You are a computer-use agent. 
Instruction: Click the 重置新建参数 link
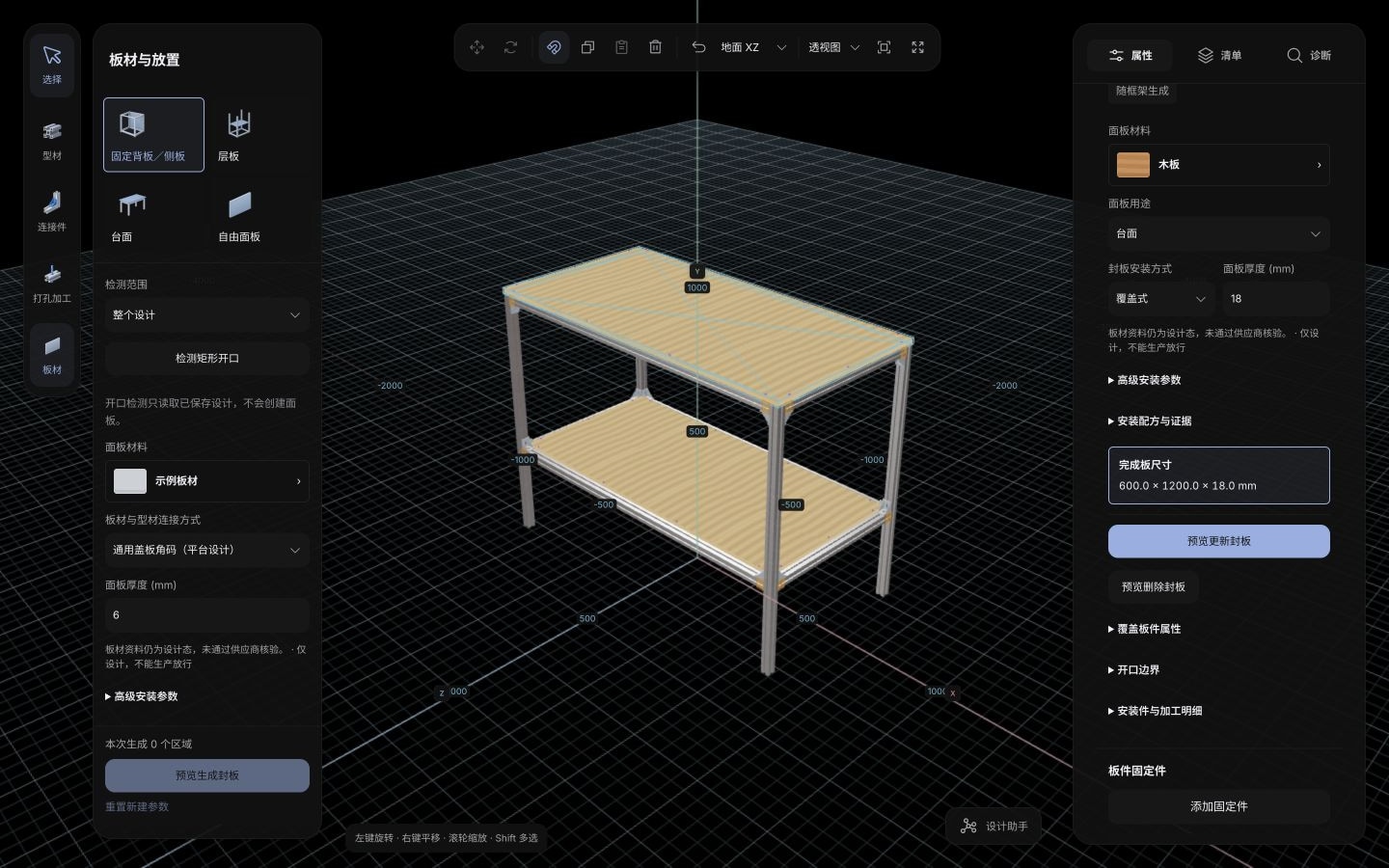click(137, 807)
